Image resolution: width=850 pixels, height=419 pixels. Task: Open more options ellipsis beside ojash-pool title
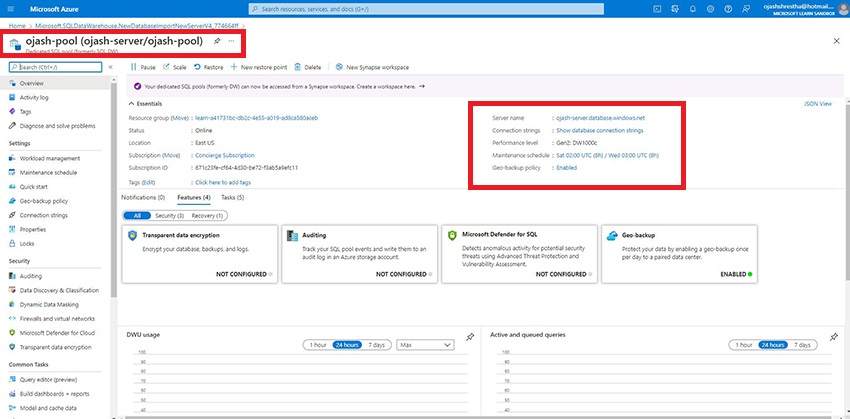(x=231, y=41)
